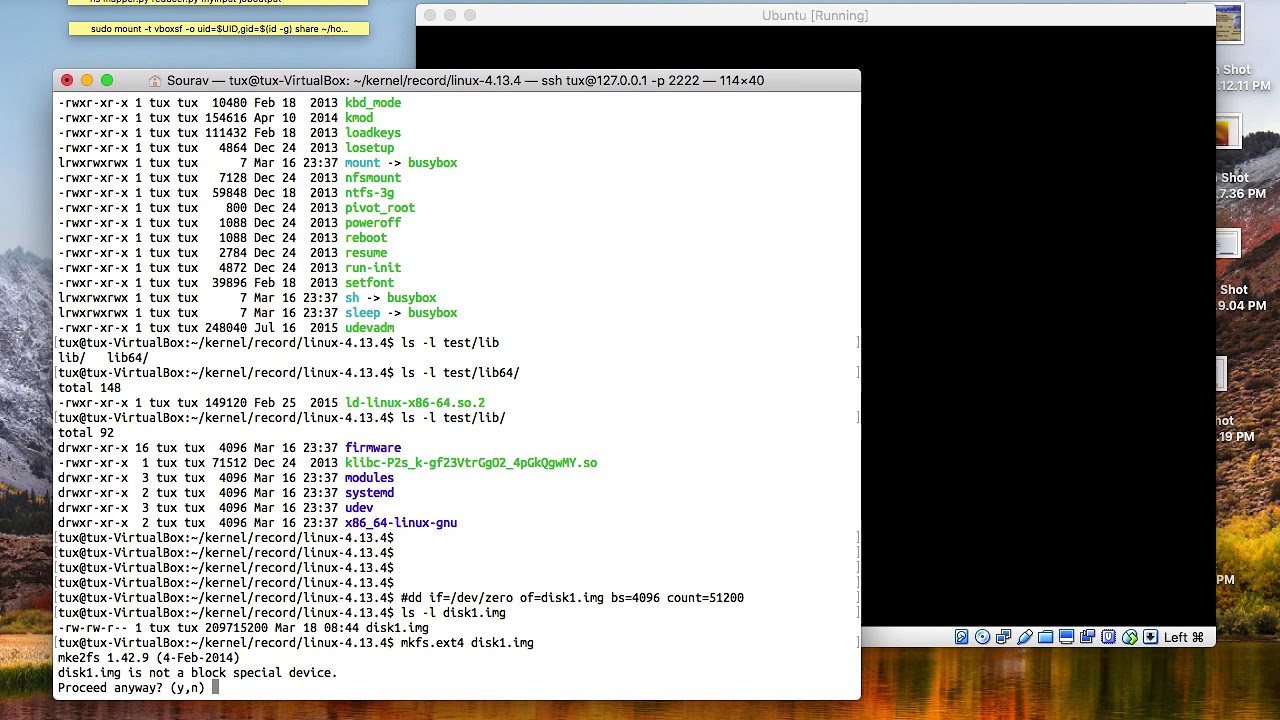Click the optical disc icon in VirtualBox status bar

(x=982, y=637)
